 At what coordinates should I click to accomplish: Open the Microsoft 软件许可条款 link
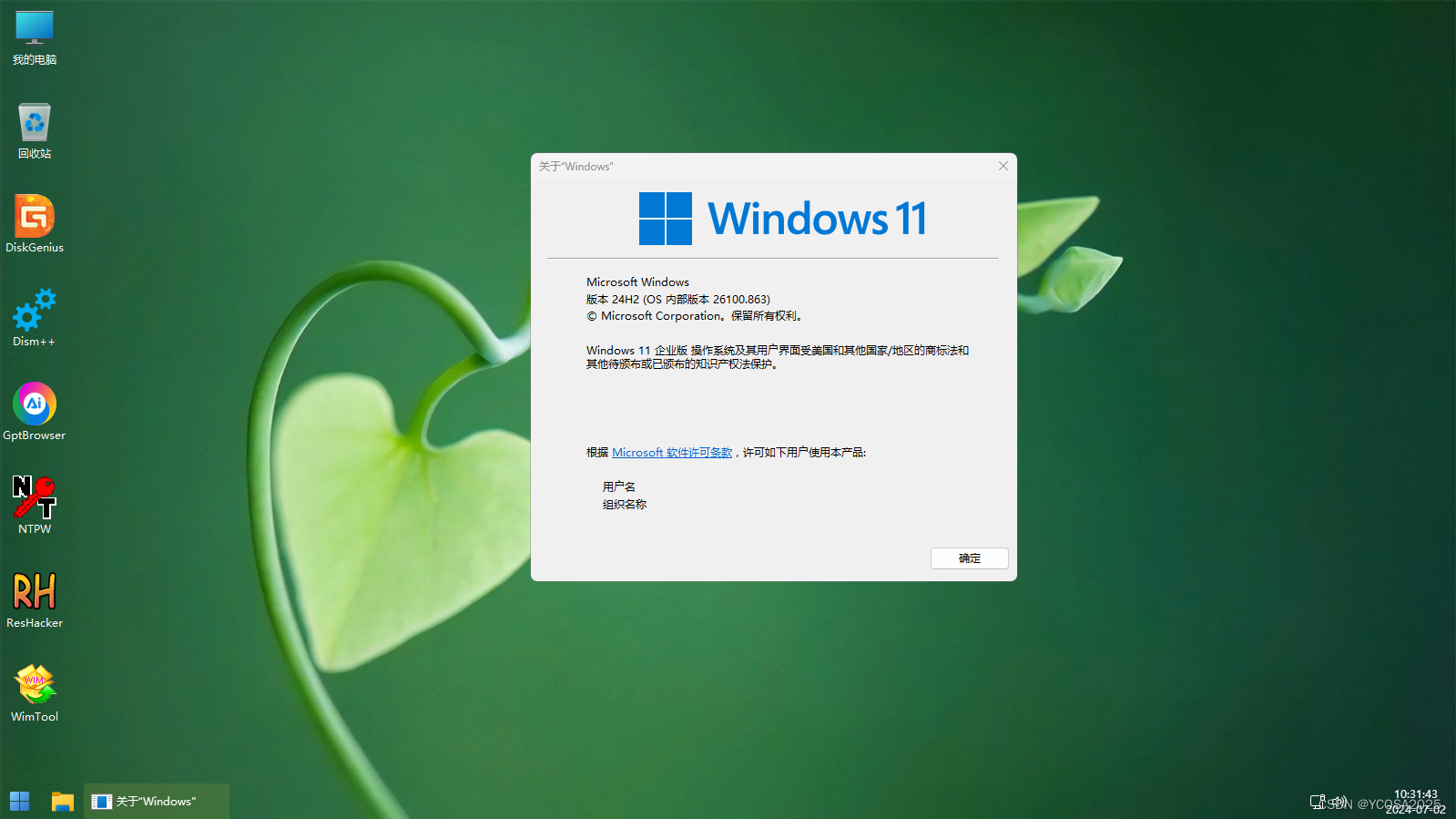tap(672, 453)
